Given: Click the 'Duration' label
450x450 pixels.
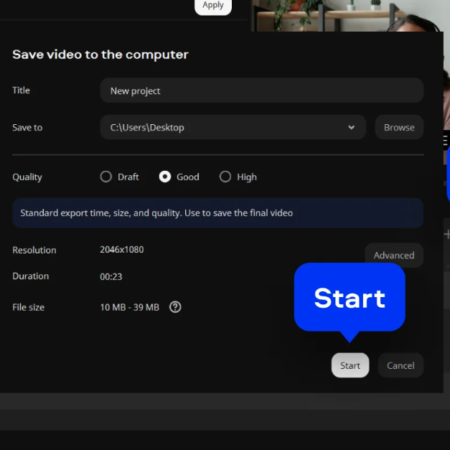Looking at the screenshot, I should pyautogui.click(x=31, y=276).
